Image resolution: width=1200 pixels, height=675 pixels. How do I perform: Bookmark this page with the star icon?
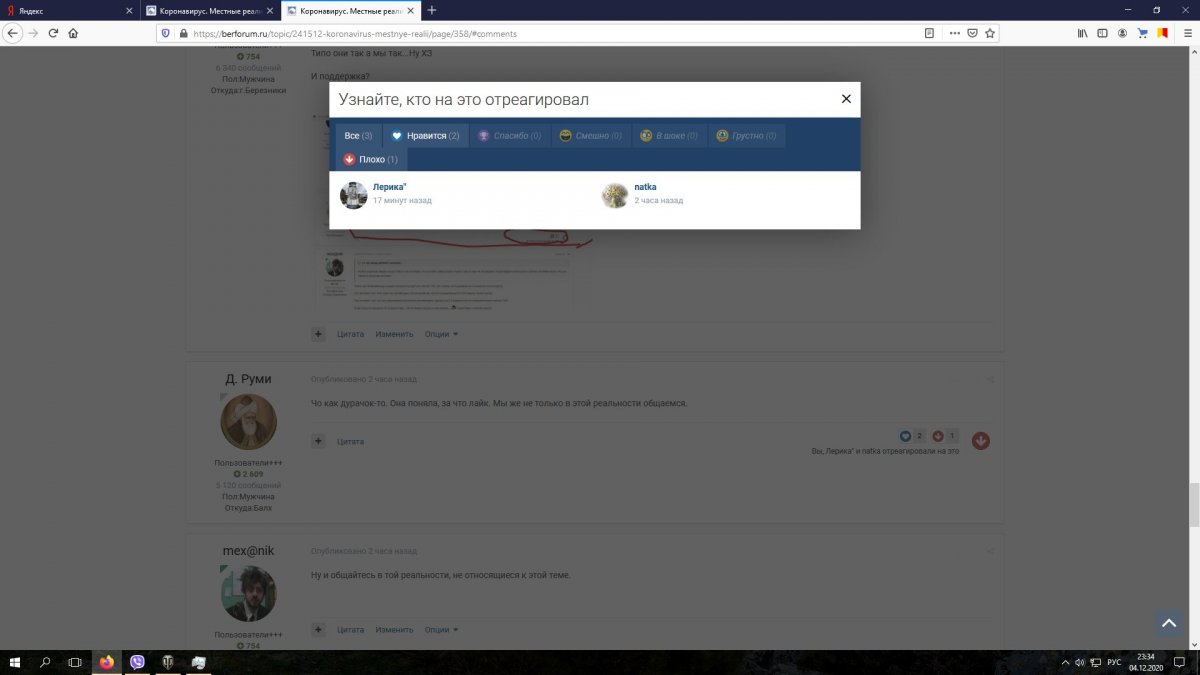990,33
